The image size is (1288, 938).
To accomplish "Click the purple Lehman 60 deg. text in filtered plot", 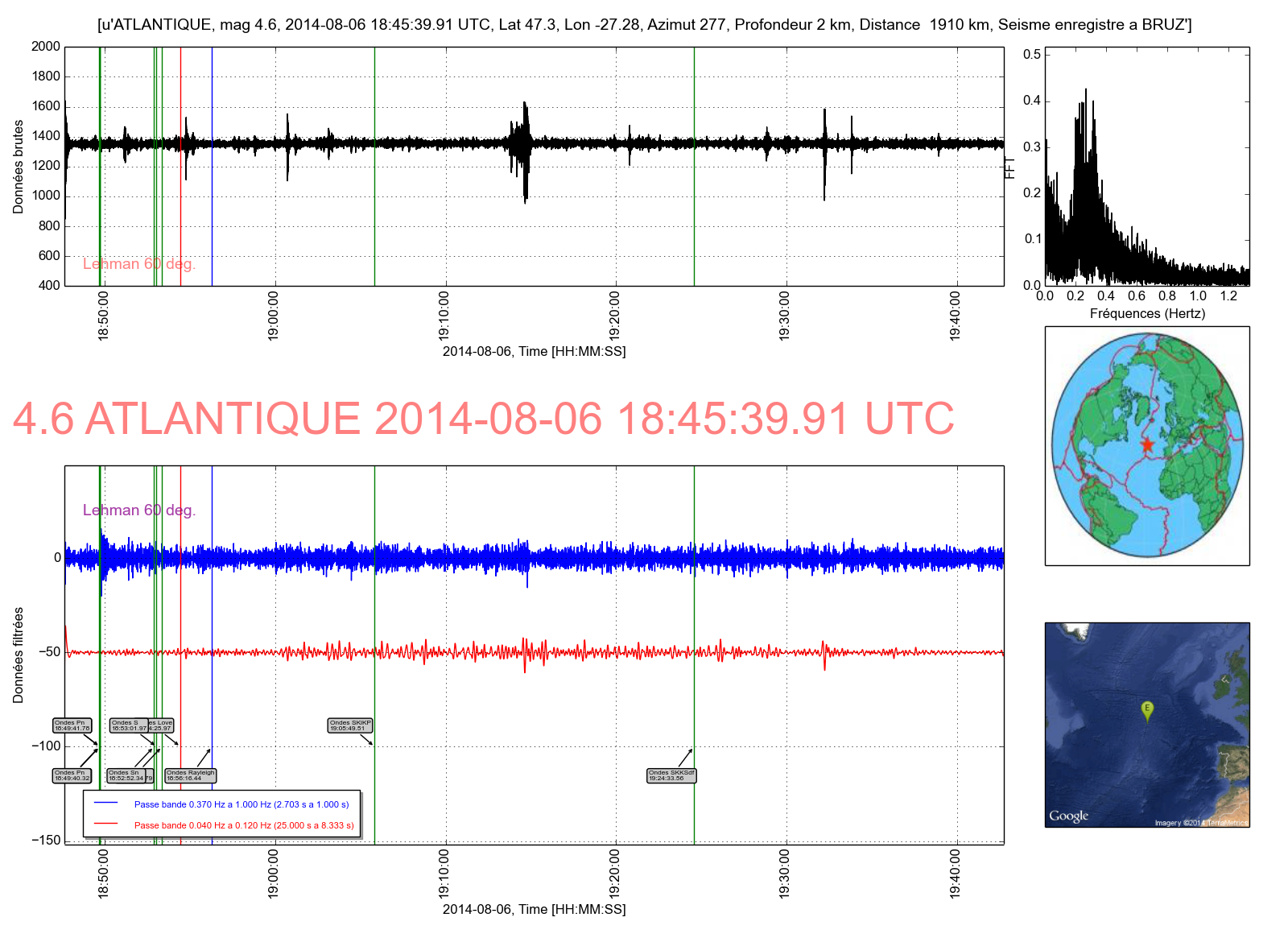I will pyautogui.click(x=139, y=510).
